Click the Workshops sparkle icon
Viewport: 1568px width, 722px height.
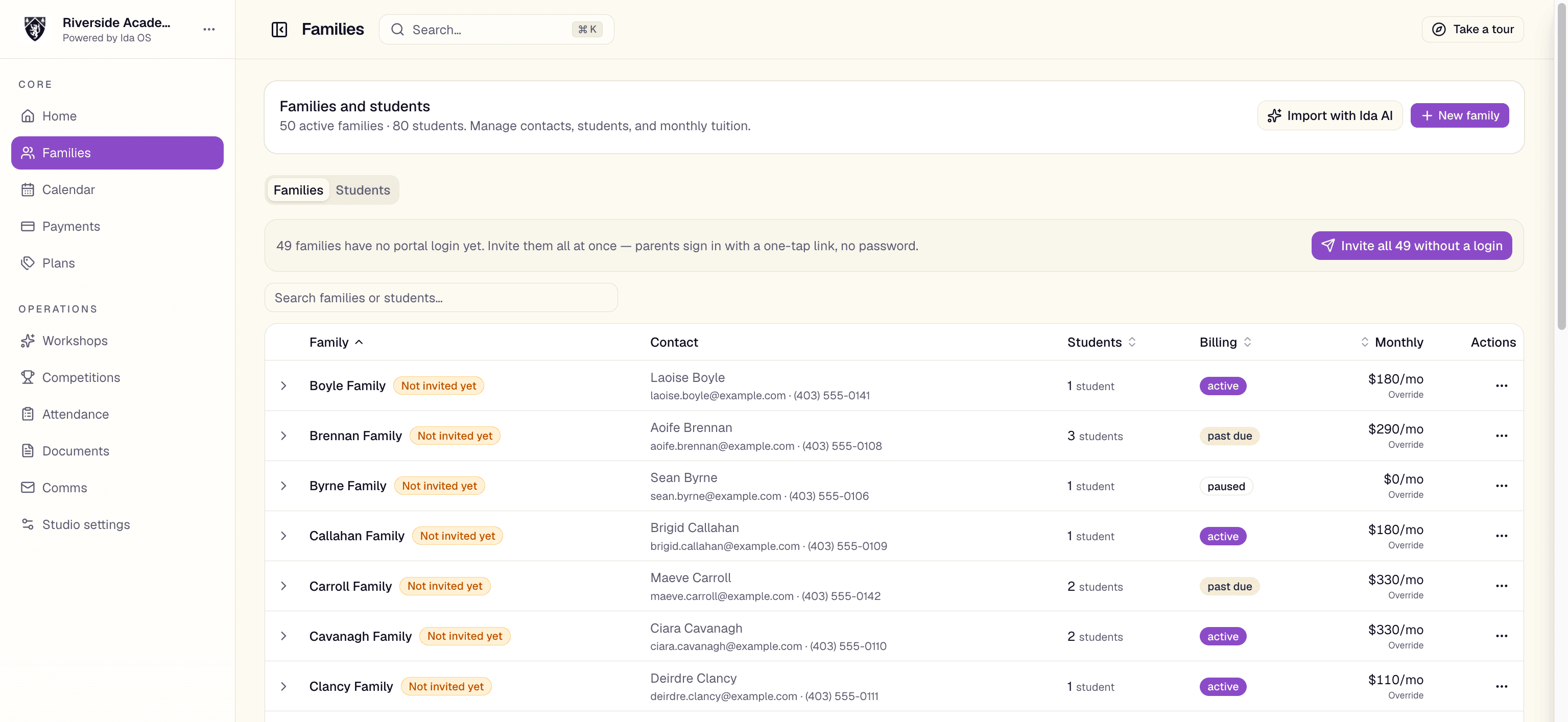click(28, 341)
